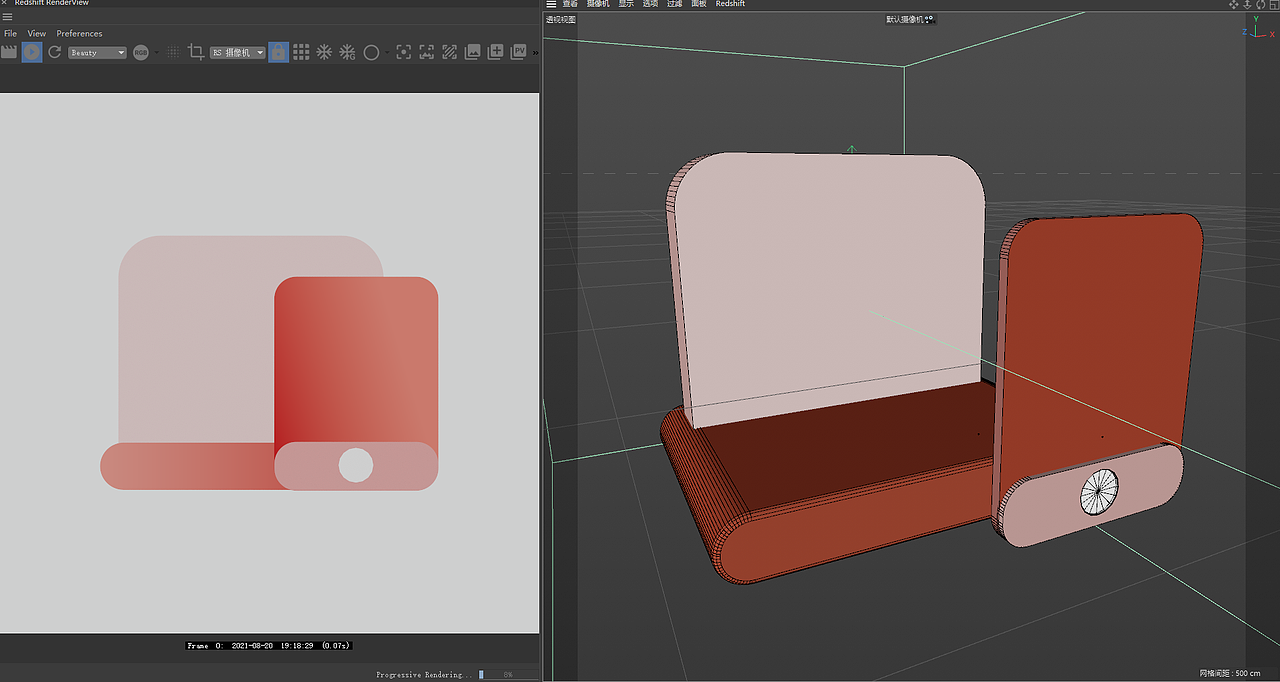Click the 透视视图 viewport label
This screenshot has height=682, width=1280.
tap(561, 19)
